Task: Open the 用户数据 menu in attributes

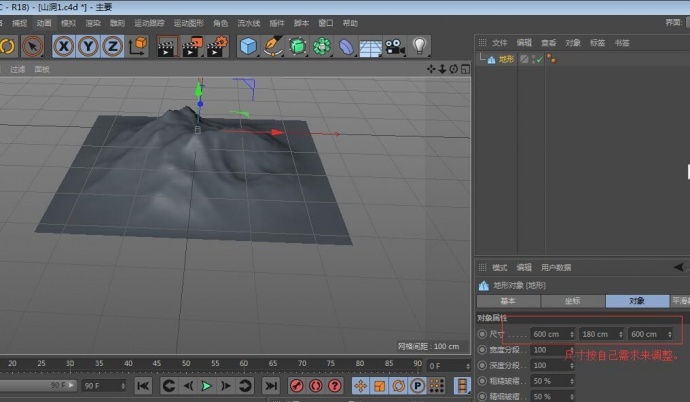Action: 556,268
